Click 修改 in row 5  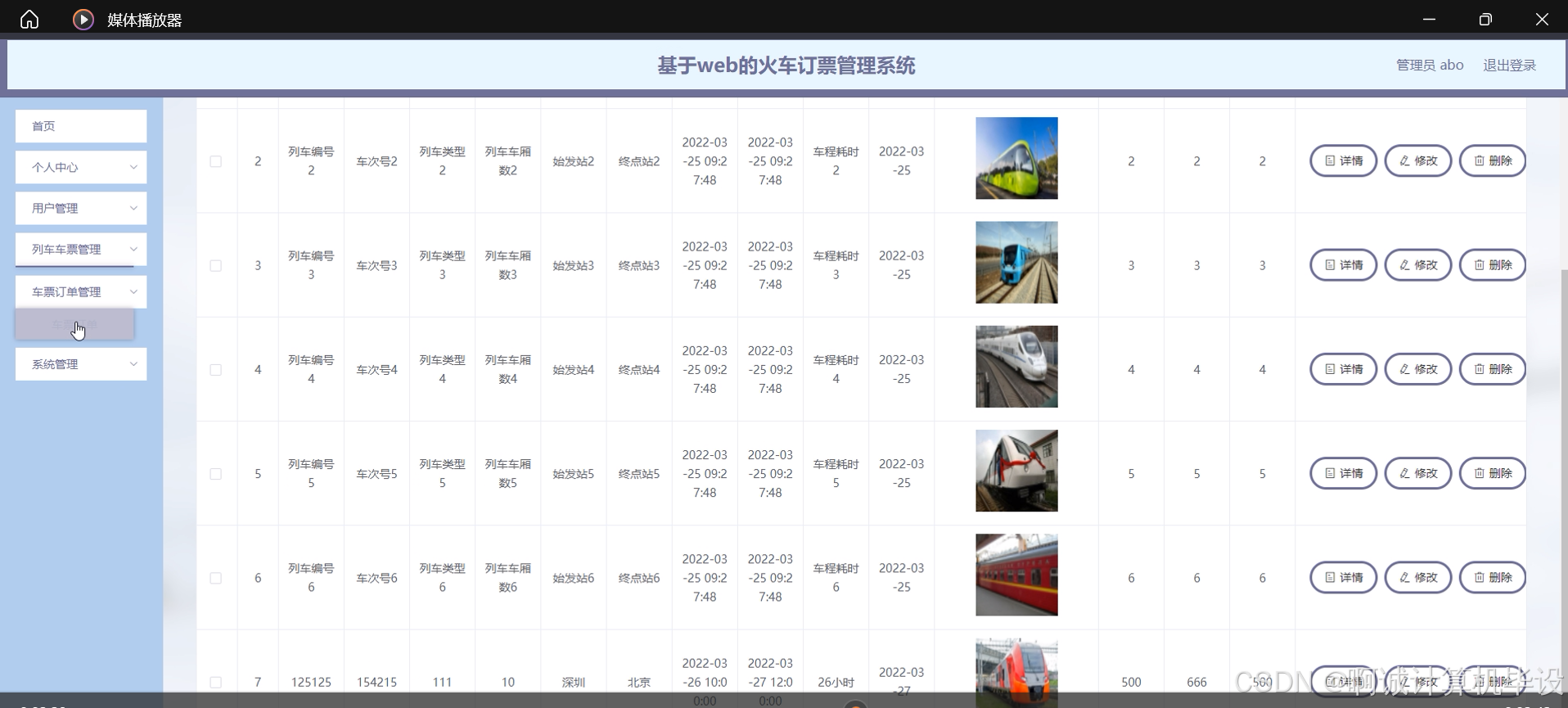[1417, 473]
